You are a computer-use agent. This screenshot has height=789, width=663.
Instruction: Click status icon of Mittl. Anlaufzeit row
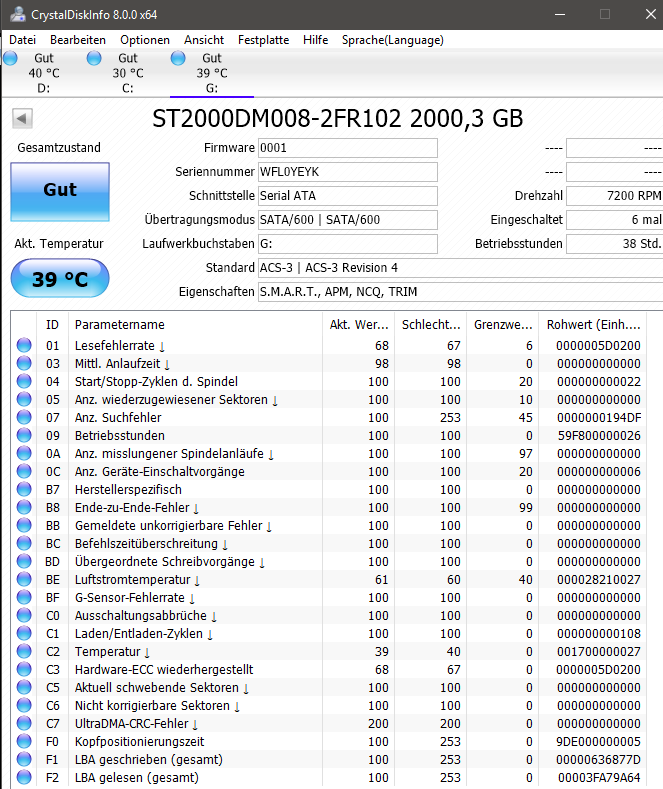pos(24,363)
